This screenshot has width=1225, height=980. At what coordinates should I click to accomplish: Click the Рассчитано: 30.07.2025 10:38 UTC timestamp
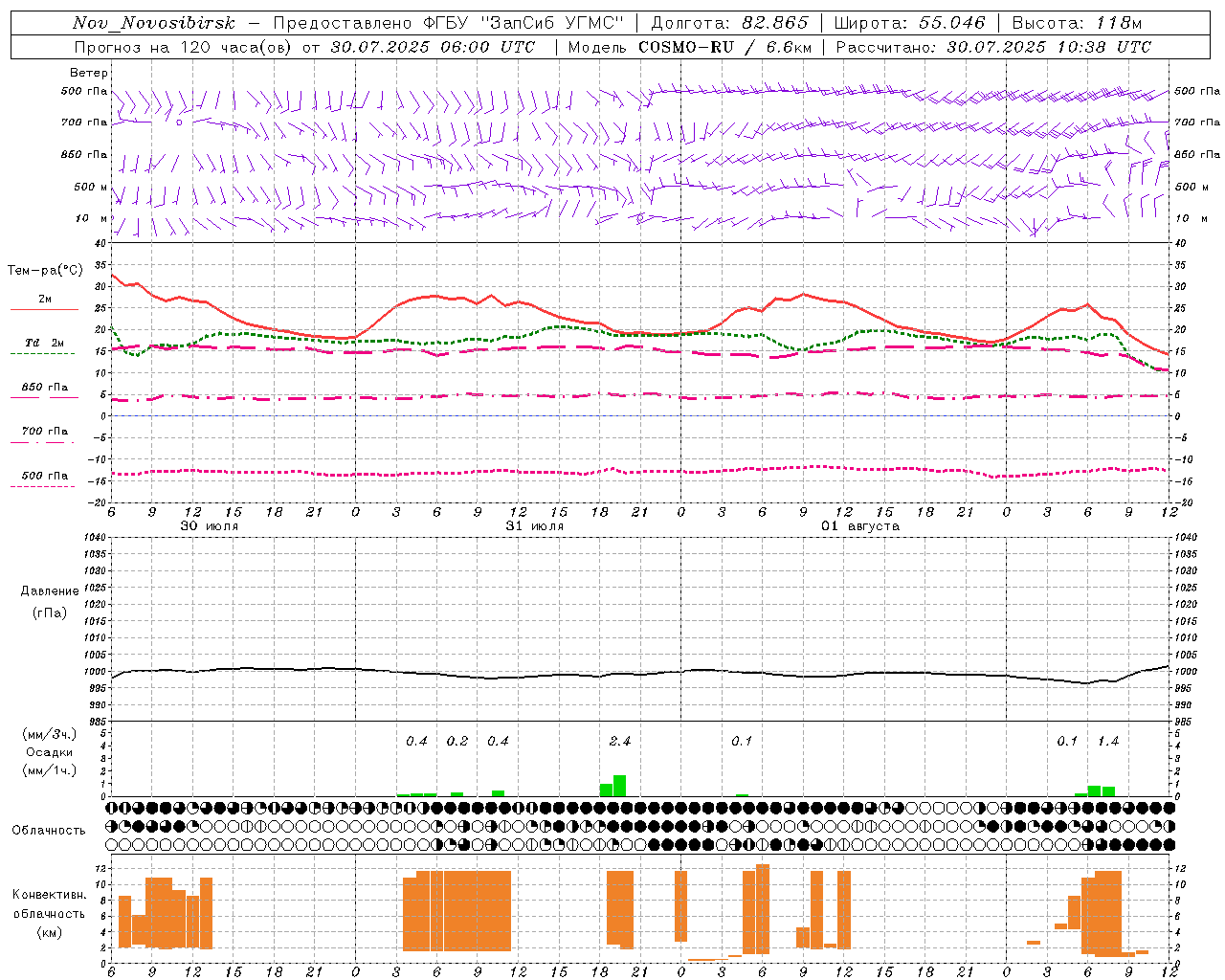tap(994, 47)
